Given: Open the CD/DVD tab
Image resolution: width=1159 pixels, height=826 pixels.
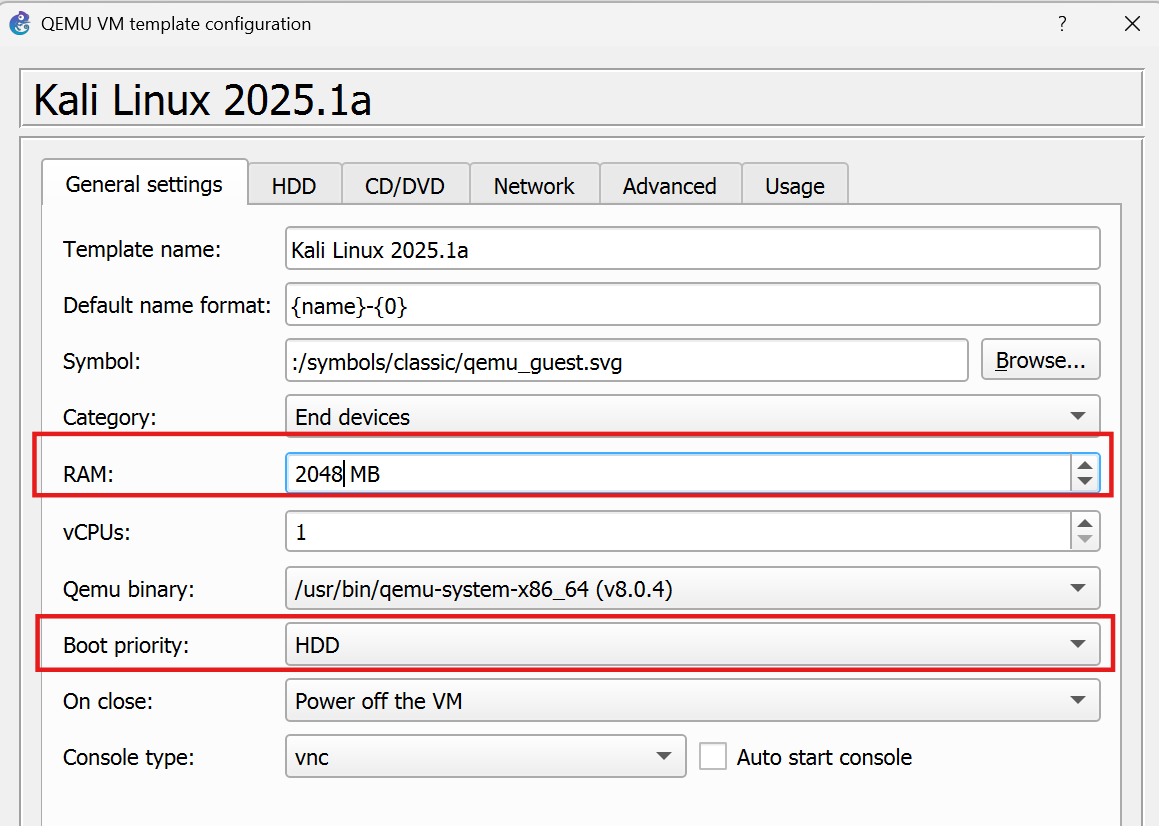Looking at the screenshot, I should tap(405, 185).
